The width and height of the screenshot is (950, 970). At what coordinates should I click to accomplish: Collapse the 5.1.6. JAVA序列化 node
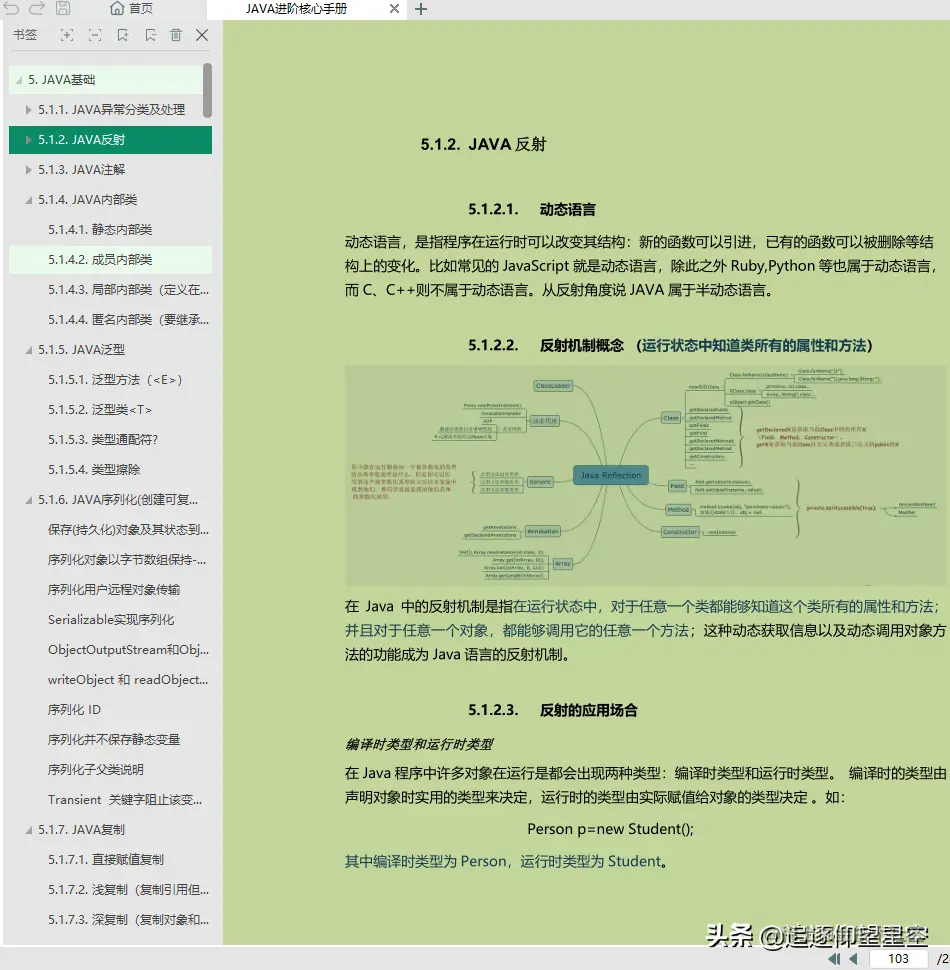coord(28,500)
